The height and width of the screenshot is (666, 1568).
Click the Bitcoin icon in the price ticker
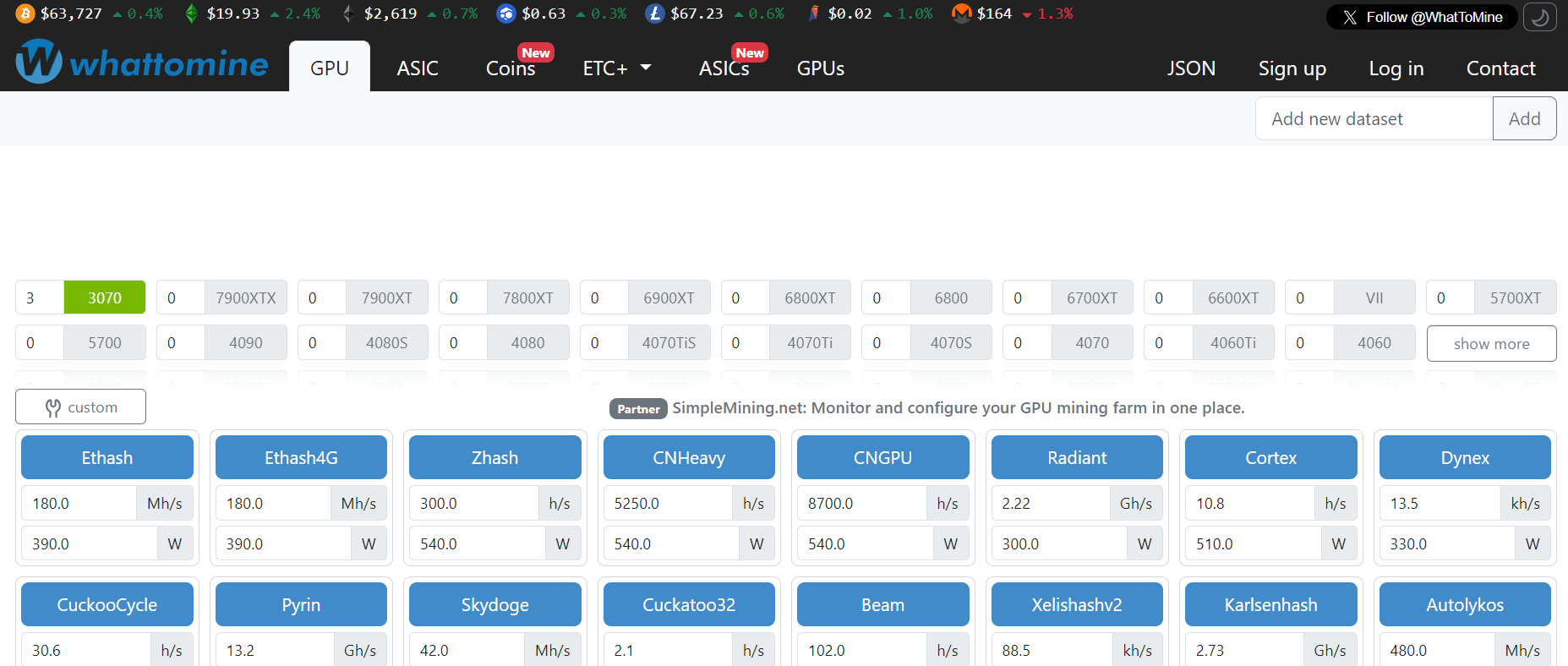tap(25, 14)
